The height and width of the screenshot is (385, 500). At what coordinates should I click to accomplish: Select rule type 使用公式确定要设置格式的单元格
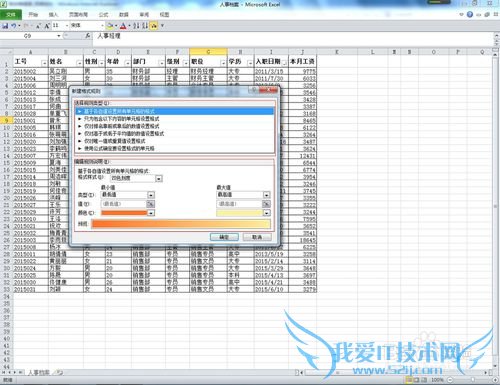point(175,148)
